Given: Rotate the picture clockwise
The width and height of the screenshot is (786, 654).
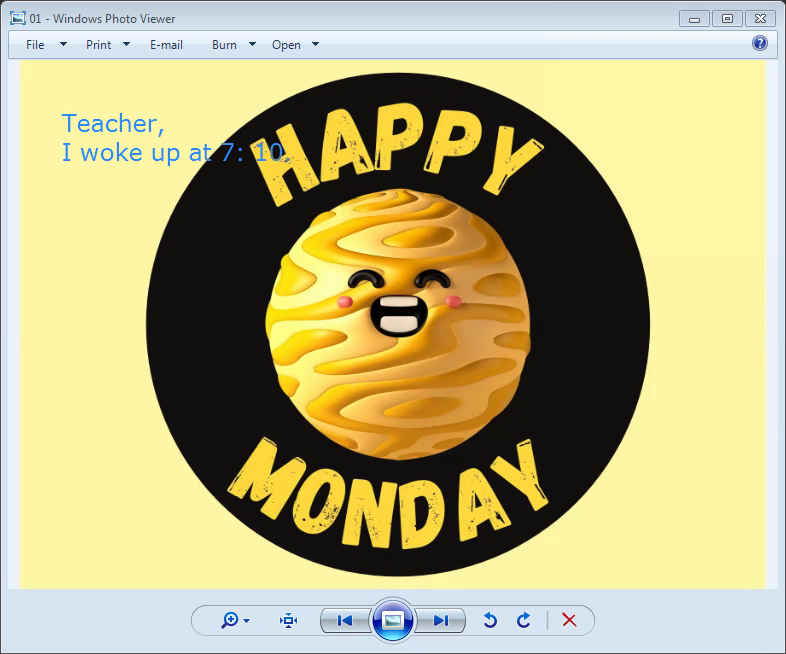Looking at the screenshot, I should tap(523, 621).
